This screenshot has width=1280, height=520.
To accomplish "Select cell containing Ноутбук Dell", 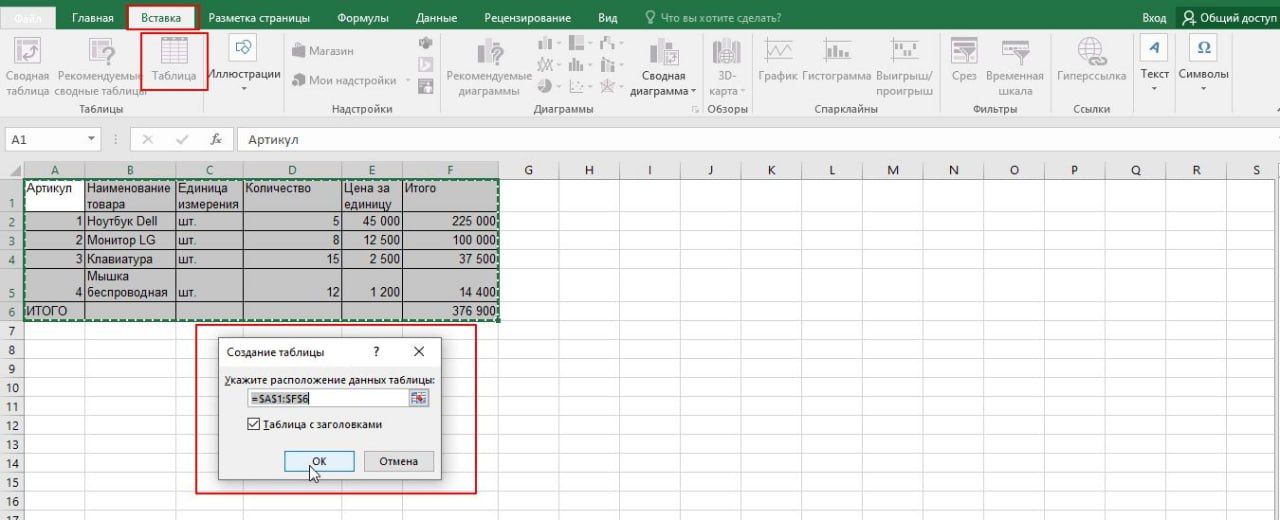I will point(130,221).
